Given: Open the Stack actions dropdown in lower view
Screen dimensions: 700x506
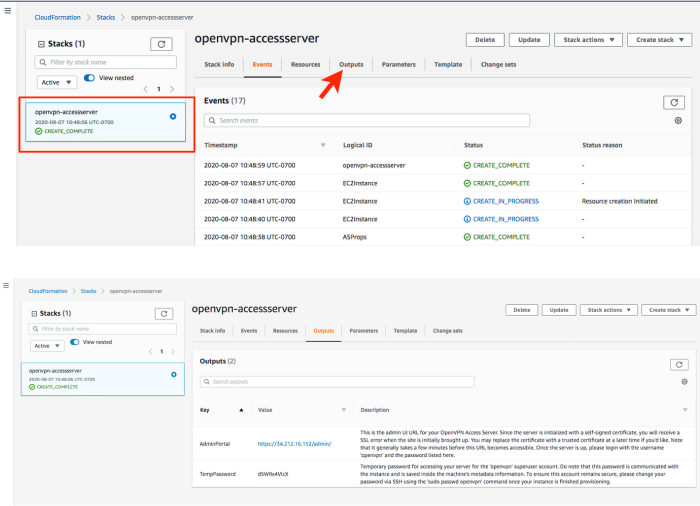Looking at the screenshot, I should coord(608,310).
